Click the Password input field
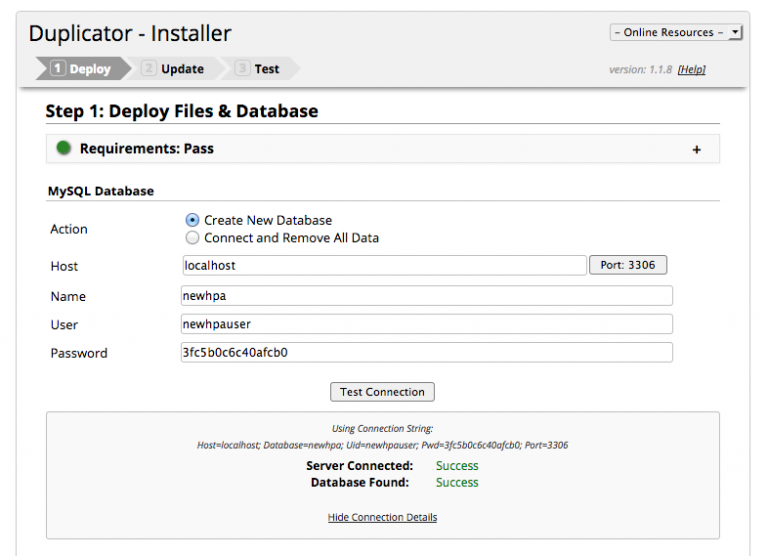This screenshot has width=768, height=556. click(x=427, y=353)
